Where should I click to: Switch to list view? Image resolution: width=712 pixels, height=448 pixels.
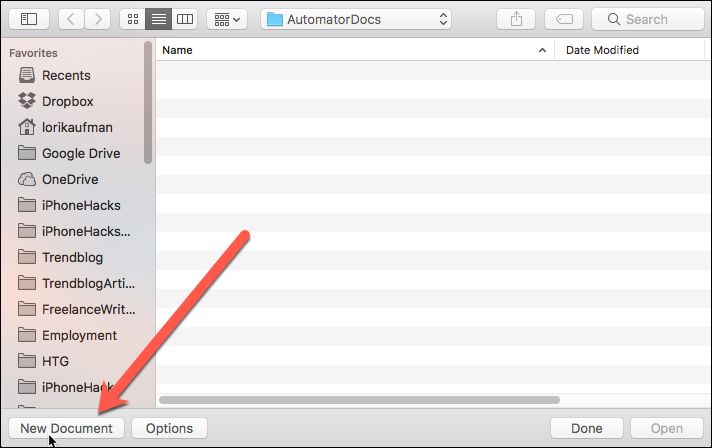point(158,19)
